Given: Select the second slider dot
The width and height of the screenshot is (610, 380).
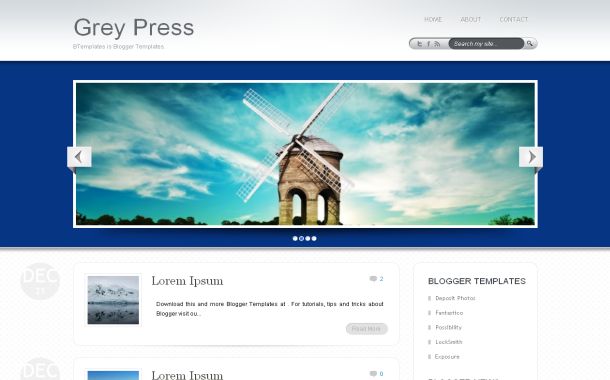Looking at the screenshot, I should tap(301, 238).
